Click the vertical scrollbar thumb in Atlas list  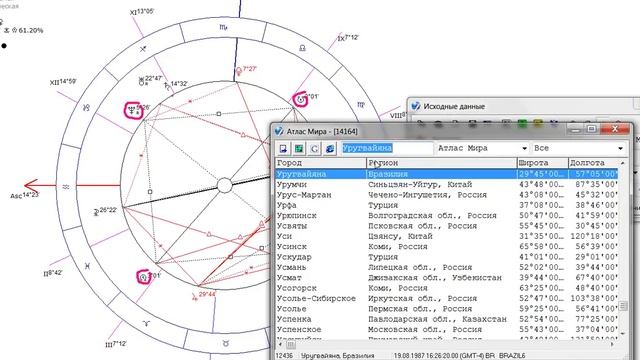pyautogui.click(x=623, y=306)
